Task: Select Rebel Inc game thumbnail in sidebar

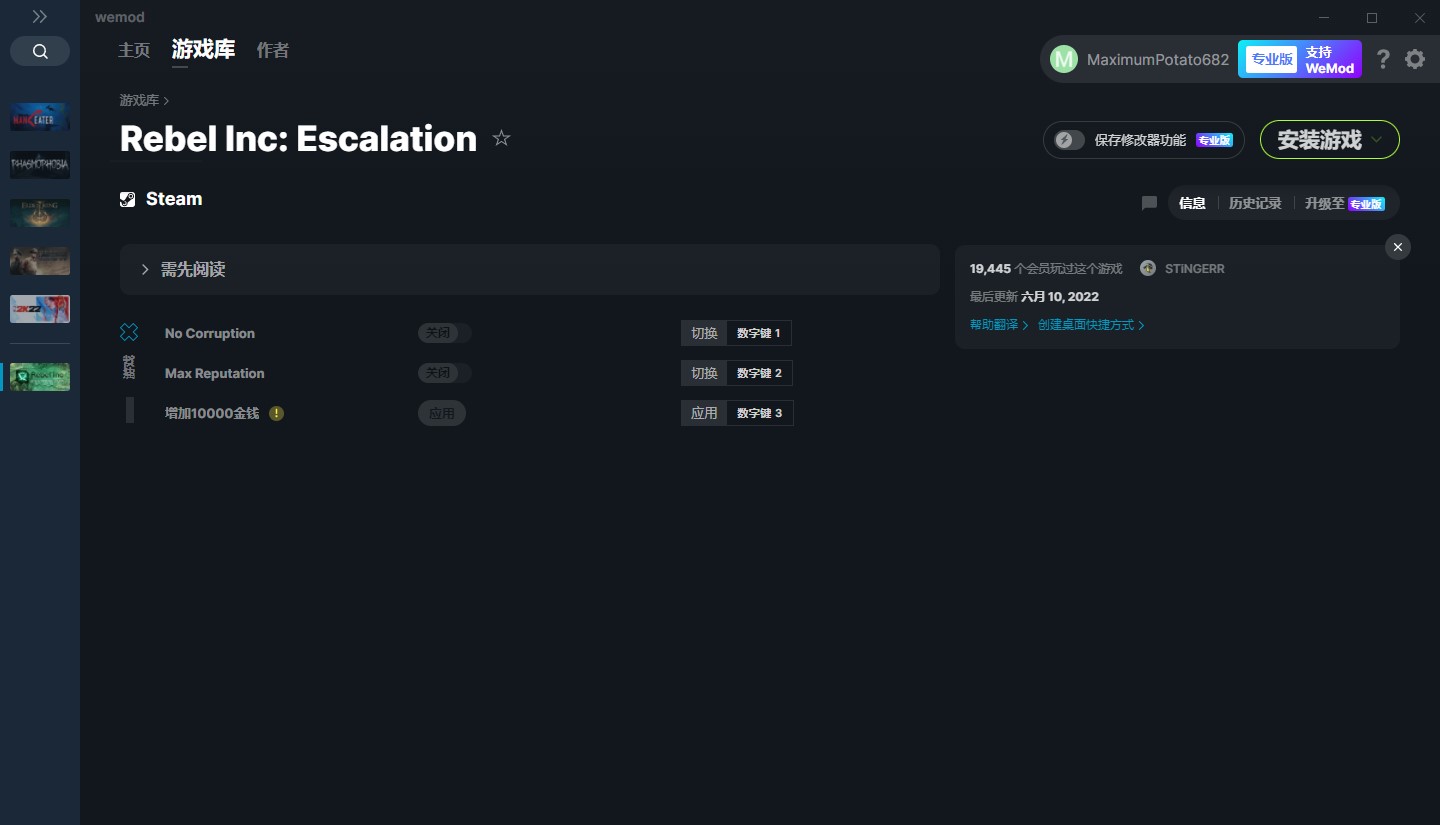Action: tap(40, 377)
